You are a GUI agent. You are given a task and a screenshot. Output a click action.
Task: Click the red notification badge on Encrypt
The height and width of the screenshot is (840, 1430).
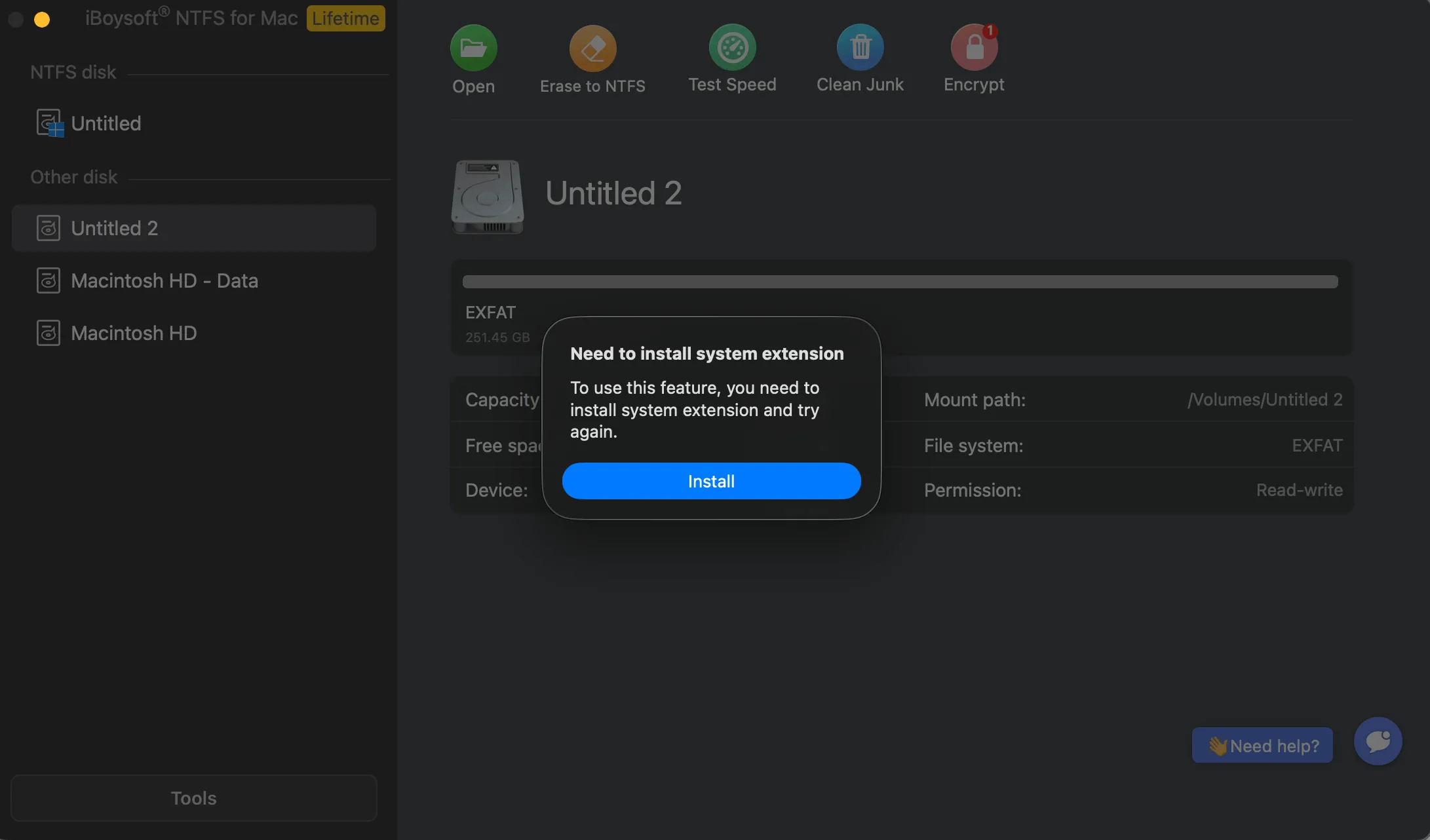coord(990,31)
